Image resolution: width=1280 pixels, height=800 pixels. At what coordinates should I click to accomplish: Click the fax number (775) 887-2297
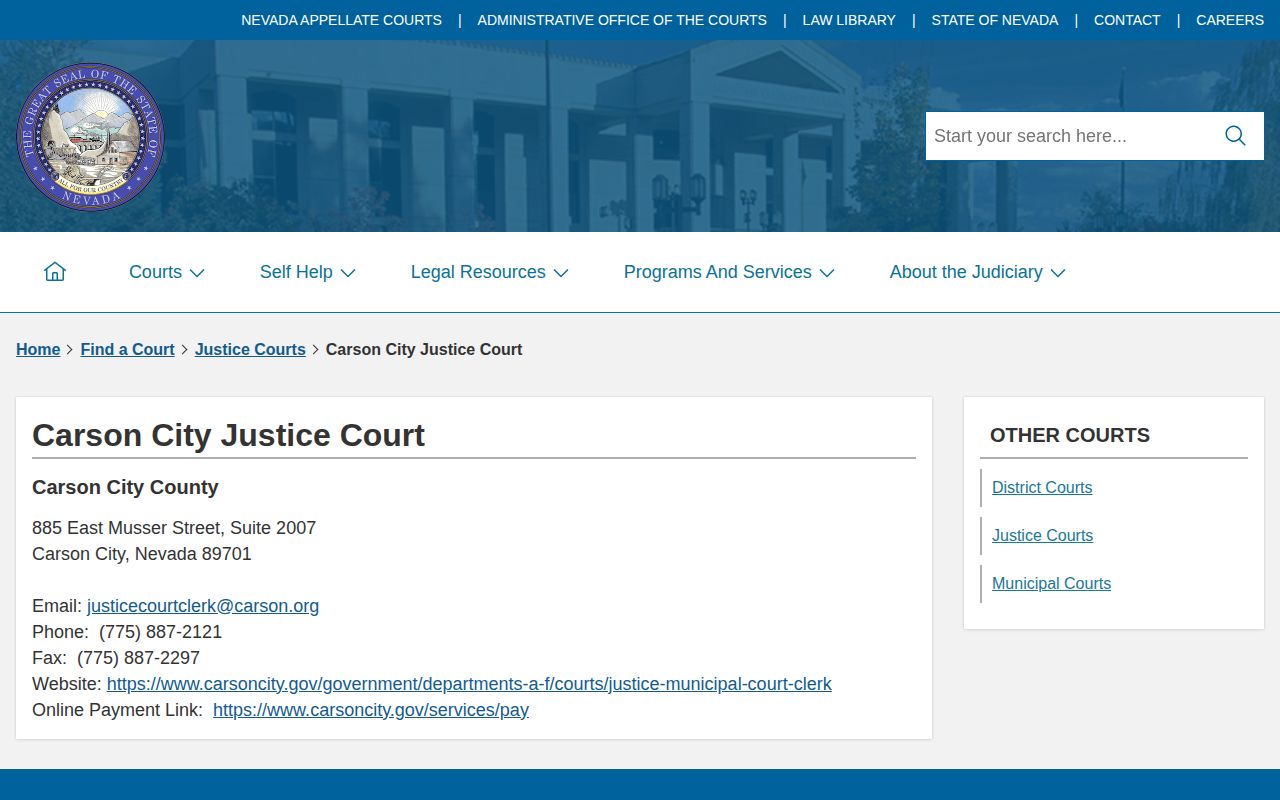coord(138,658)
